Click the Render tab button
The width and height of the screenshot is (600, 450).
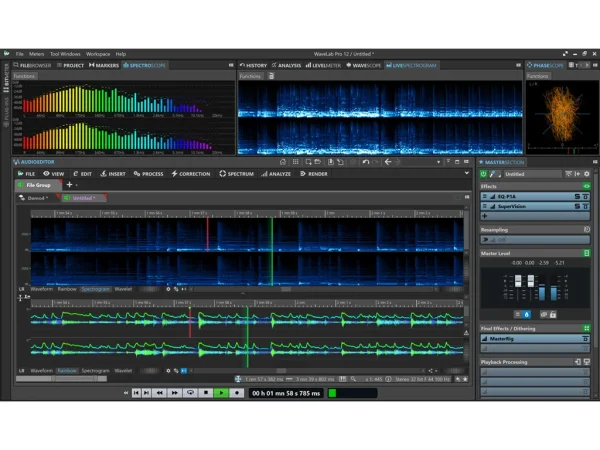coord(314,174)
